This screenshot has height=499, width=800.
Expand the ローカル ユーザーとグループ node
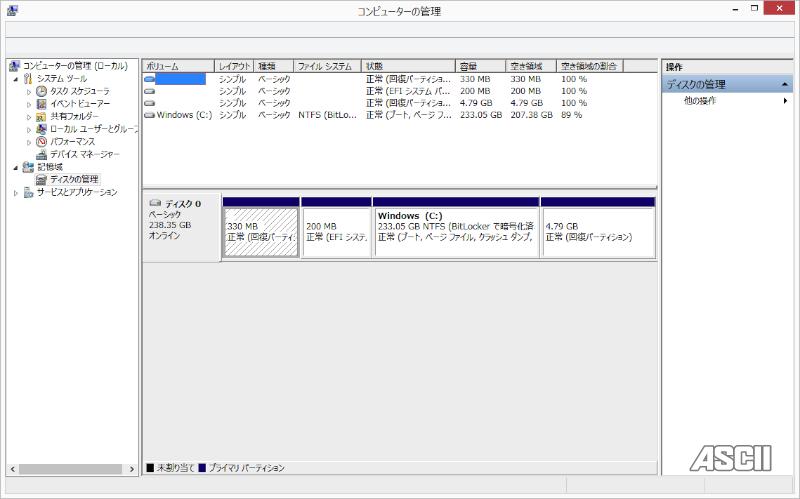29,130
